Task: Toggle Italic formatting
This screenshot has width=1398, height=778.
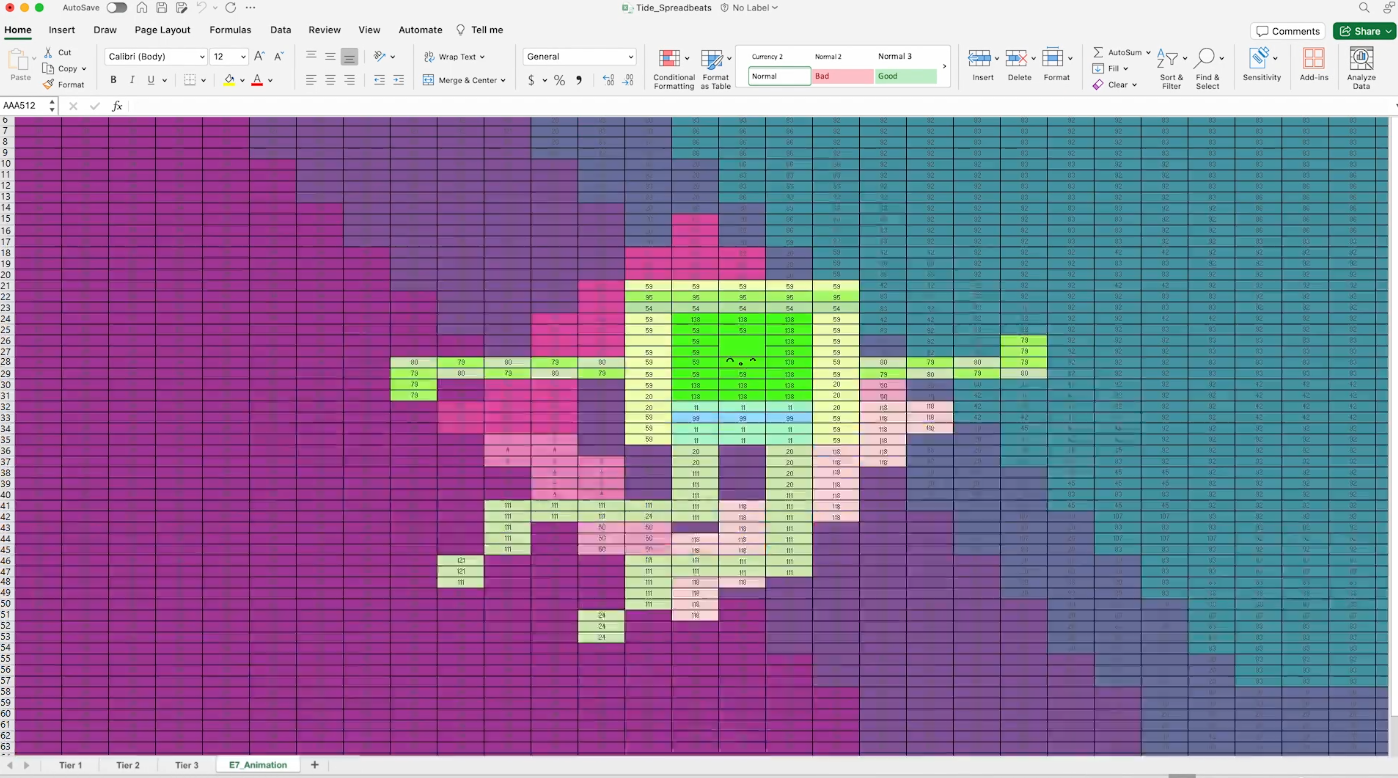Action: tap(132, 80)
